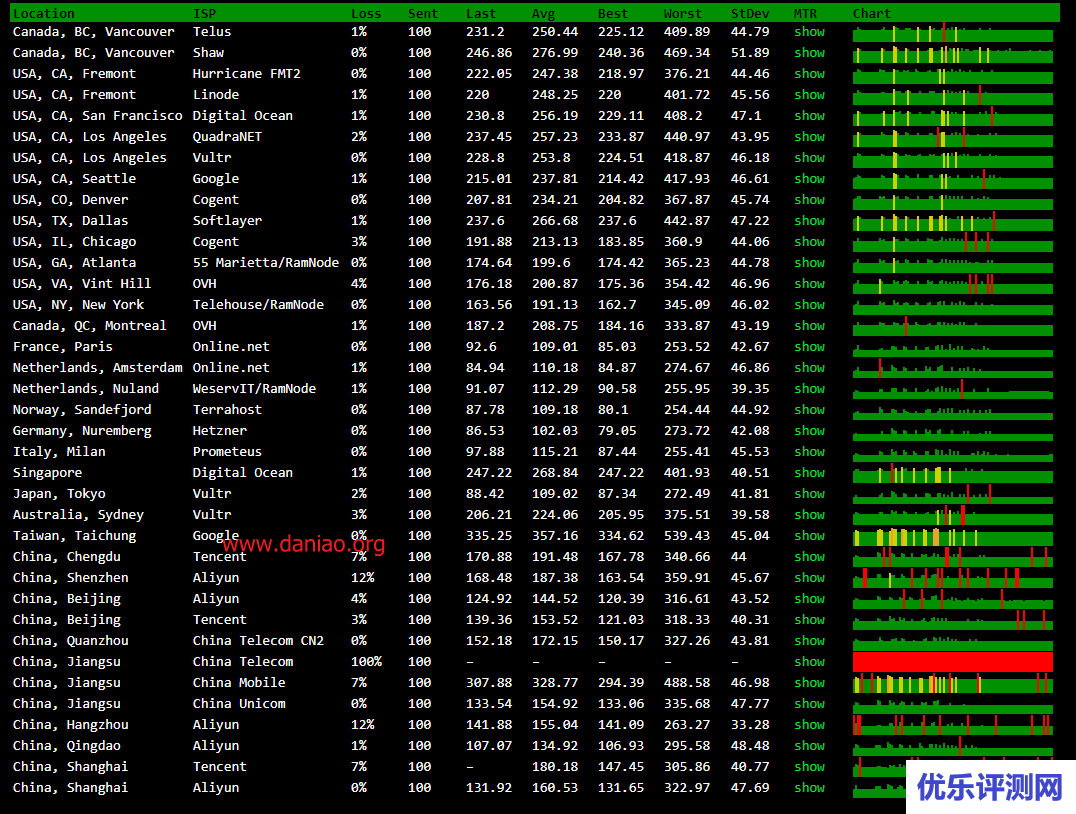Image resolution: width=1076 pixels, height=814 pixels.
Task: Click the Chart column header
Action: 872,14
